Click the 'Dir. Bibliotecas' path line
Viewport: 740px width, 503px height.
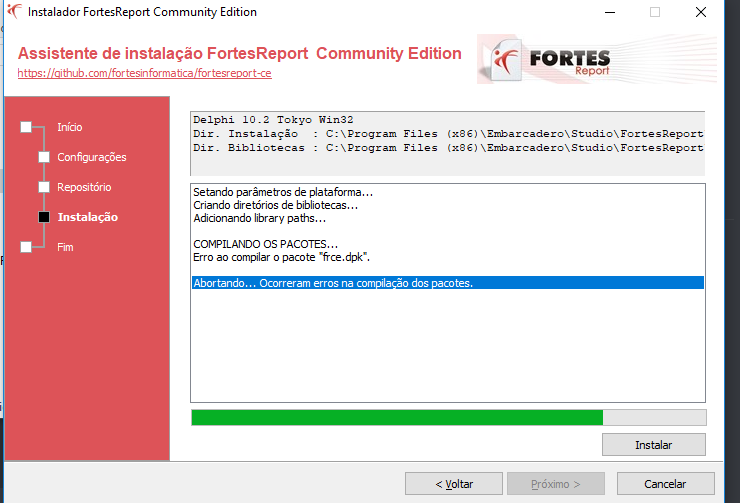pos(448,148)
